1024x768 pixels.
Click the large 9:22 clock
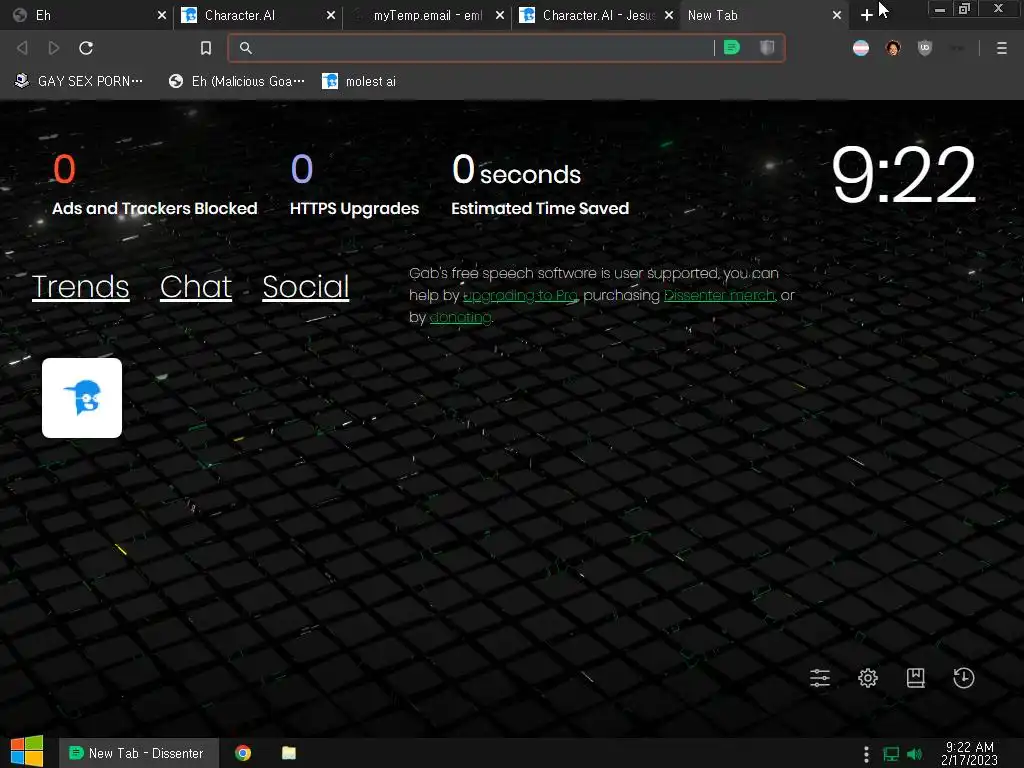(904, 174)
